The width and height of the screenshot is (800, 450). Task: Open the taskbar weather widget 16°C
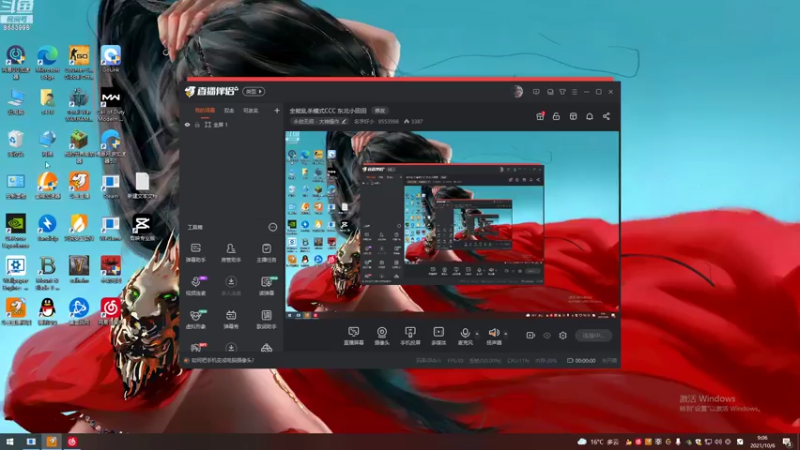[597, 442]
